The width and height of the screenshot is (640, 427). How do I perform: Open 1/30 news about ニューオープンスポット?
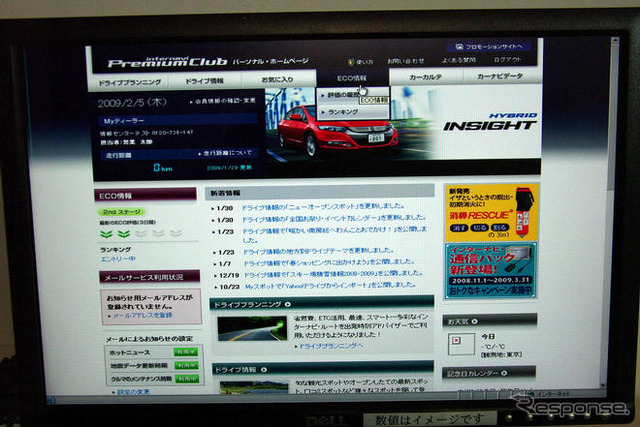coord(323,207)
